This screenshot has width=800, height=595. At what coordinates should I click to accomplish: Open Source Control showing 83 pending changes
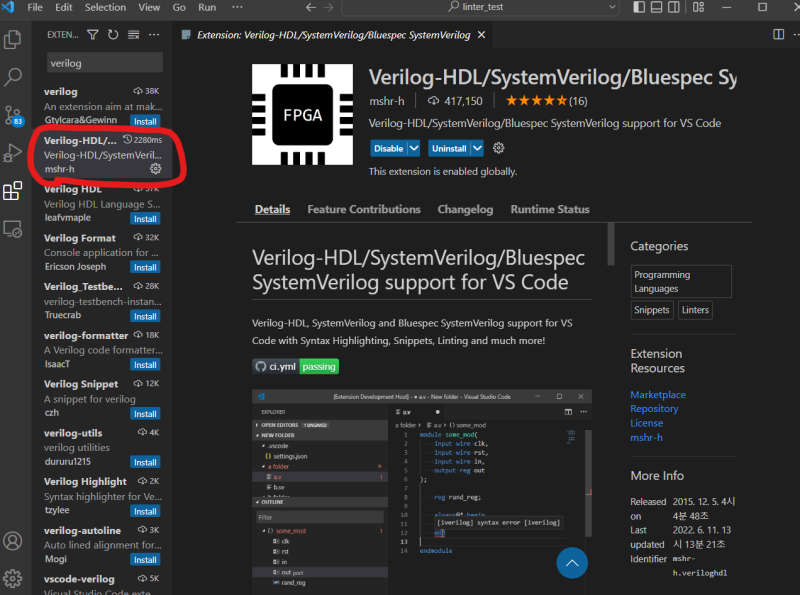13,117
